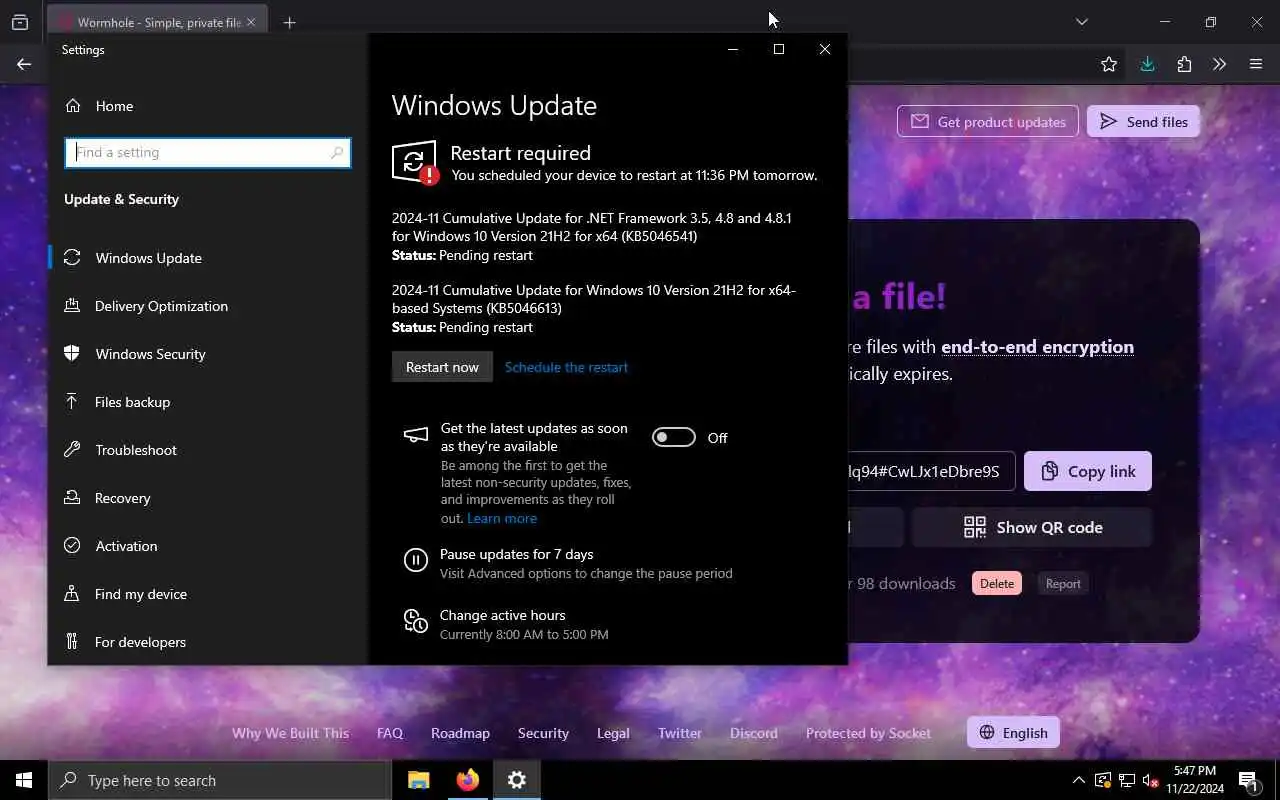The image size is (1280, 800).
Task: Click Windows Security shield icon
Action: click(72, 354)
